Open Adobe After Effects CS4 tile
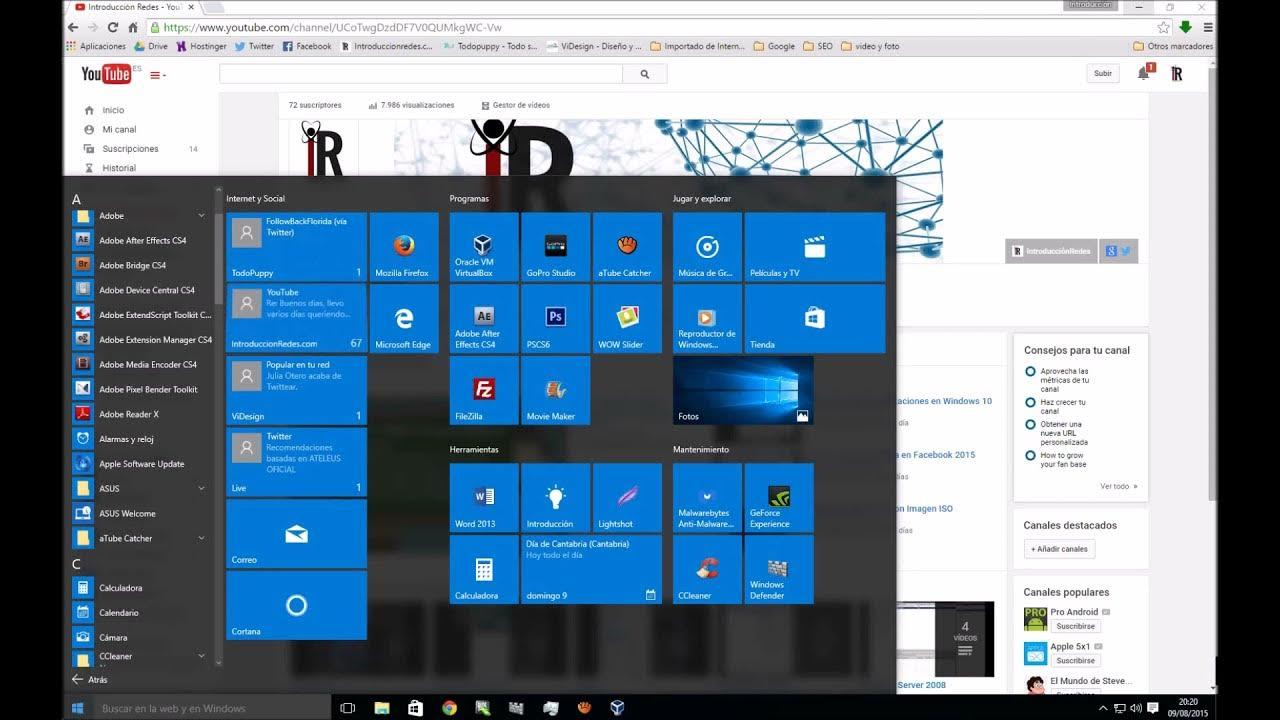This screenshot has height=720, width=1280. coord(483,318)
